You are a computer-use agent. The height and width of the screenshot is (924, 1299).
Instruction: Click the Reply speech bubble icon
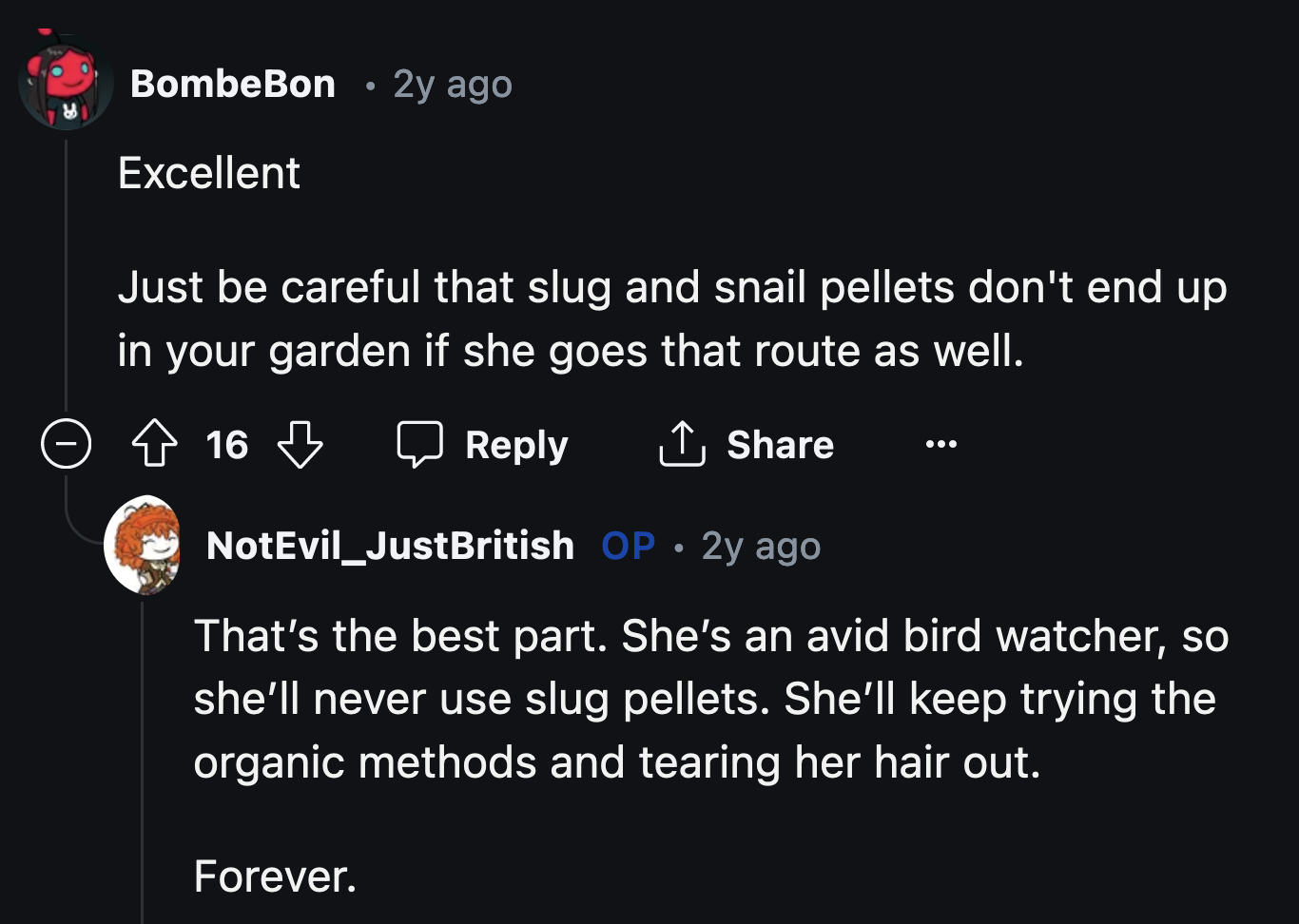pyautogui.click(x=418, y=444)
